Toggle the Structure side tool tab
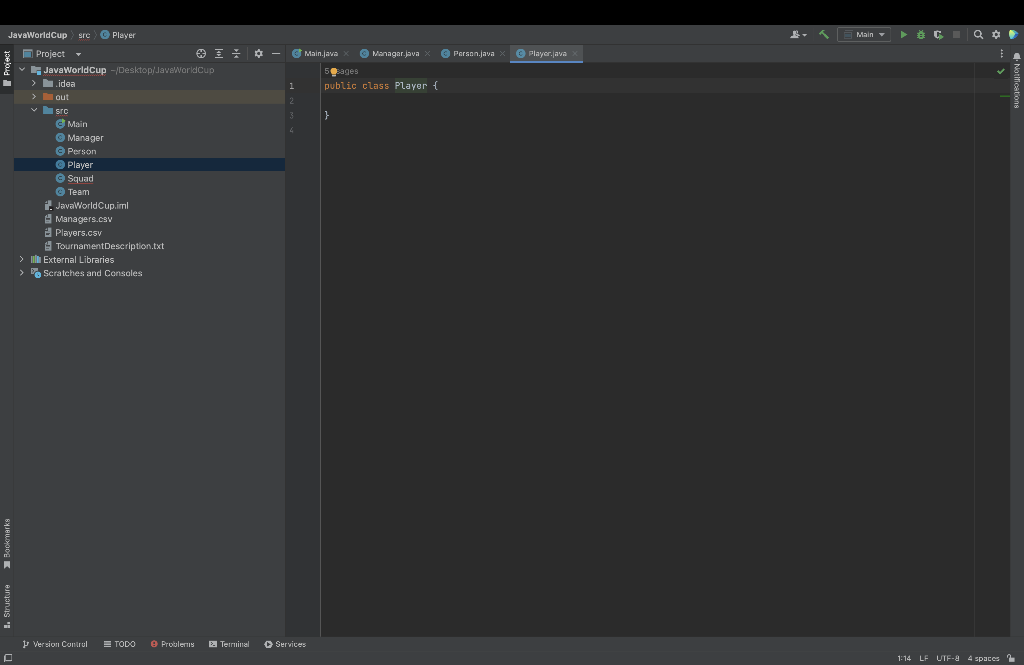Viewport: 1024px width, 665px height. click(7, 606)
